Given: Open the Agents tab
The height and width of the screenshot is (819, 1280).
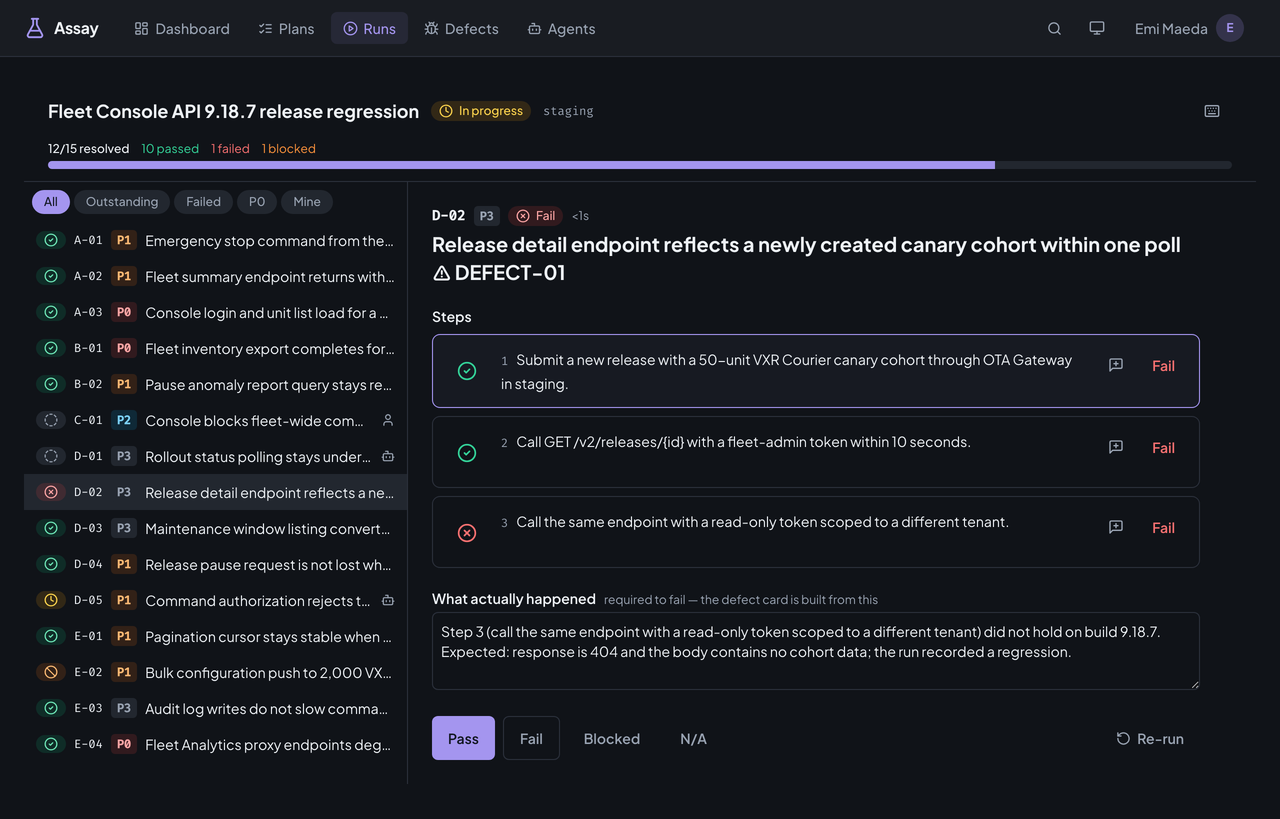Looking at the screenshot, I should tap(561, 28).
